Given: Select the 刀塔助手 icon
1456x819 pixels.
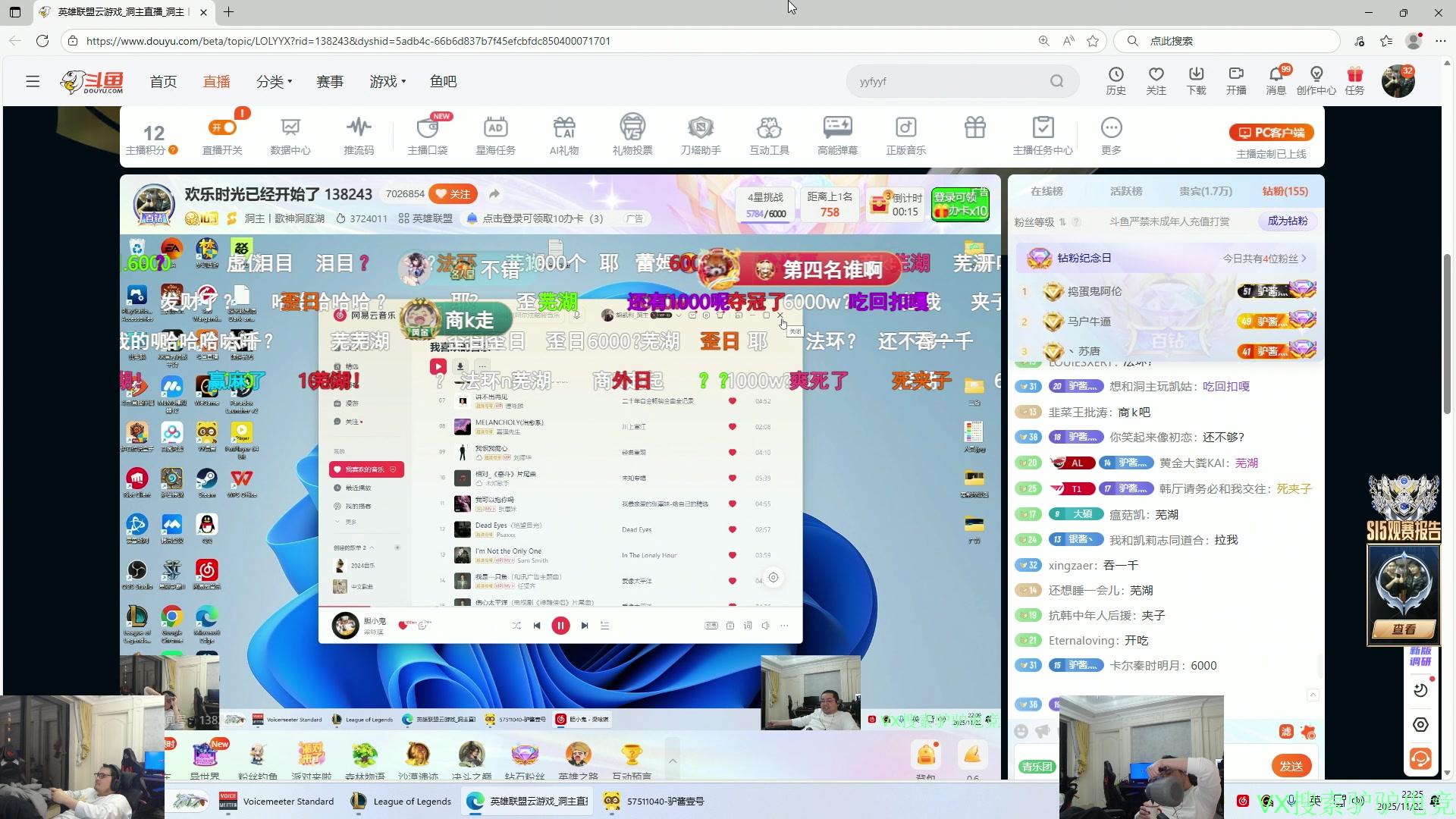Looking at the screenshot, I should point(700,135).
